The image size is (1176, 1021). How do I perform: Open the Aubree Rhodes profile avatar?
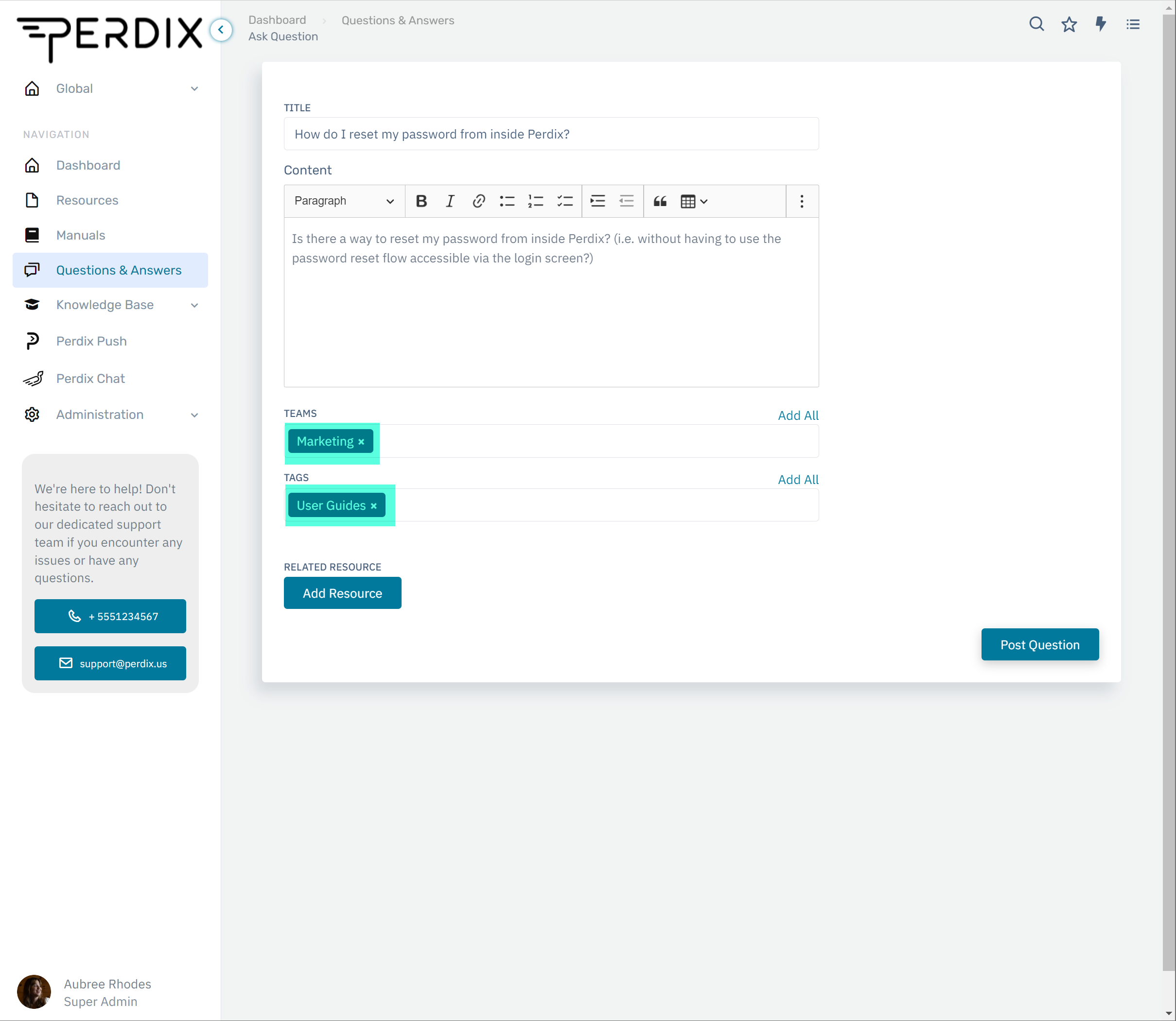click(x=34, y=992)
